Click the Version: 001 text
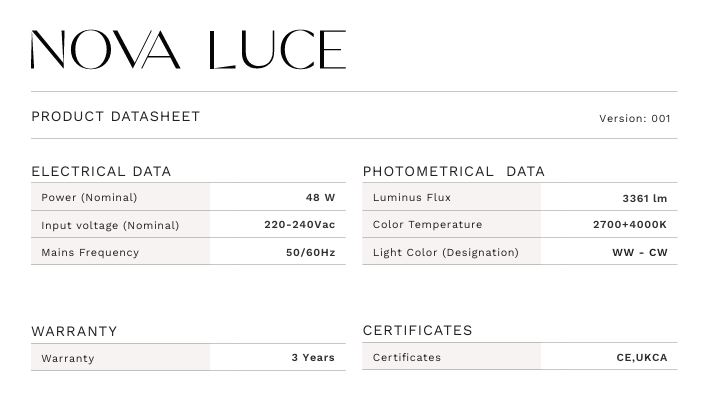 [x=635, y=118]
